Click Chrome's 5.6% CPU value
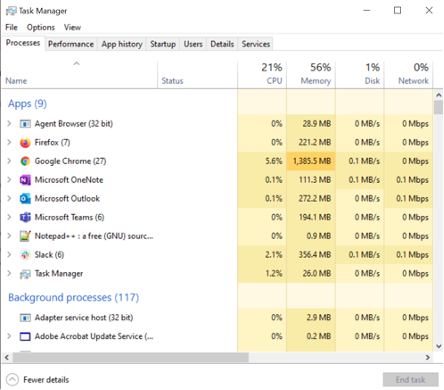The width and height of the screenshot is (444, 390). coord(274,161)
